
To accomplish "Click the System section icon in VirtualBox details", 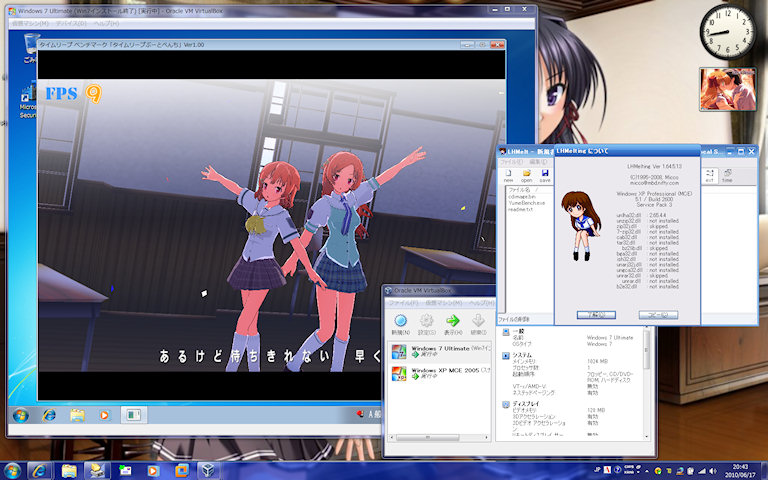I will [506, 356].
